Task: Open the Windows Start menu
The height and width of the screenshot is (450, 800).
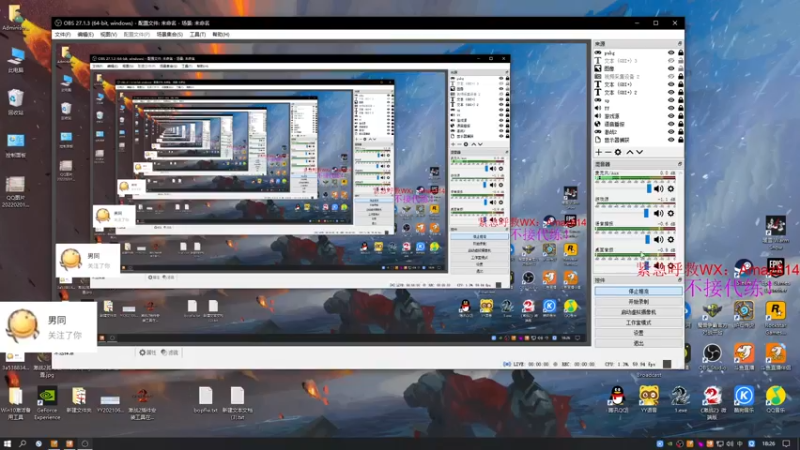Action: click(x=7, y=444)
